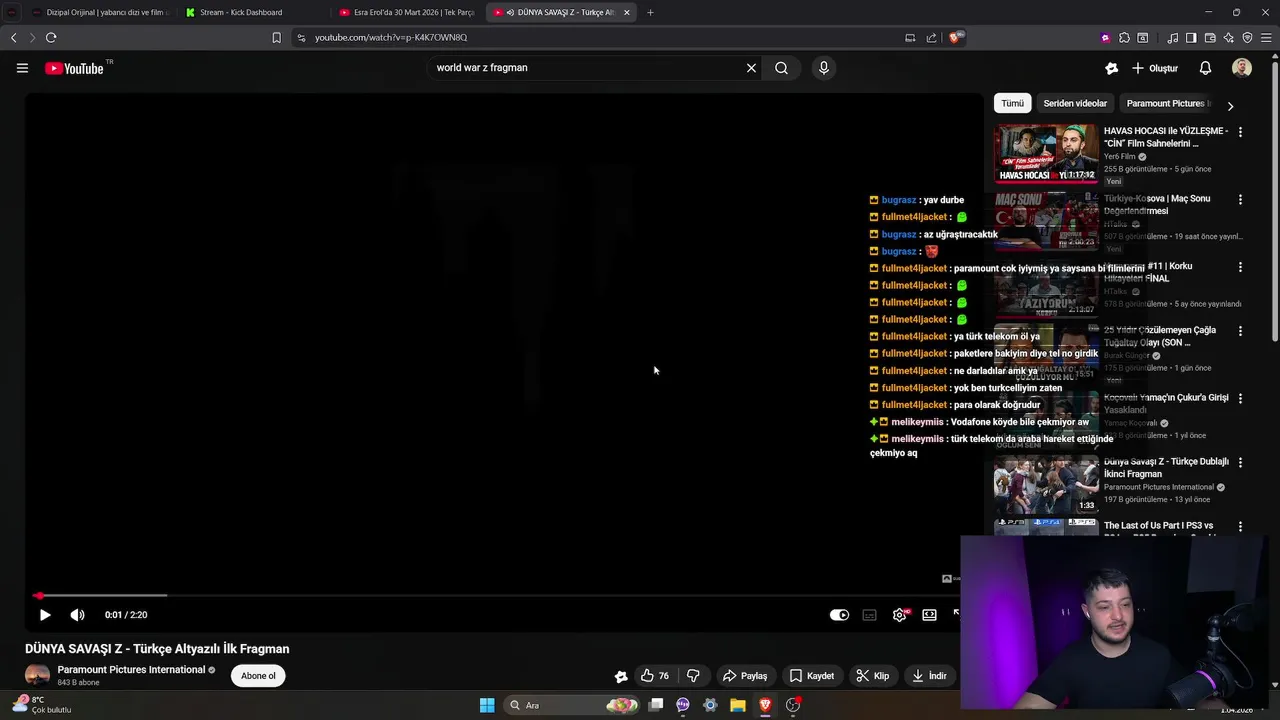
Task: Open Paramount Pictures International channel link
Action: (x=131, y=670)
